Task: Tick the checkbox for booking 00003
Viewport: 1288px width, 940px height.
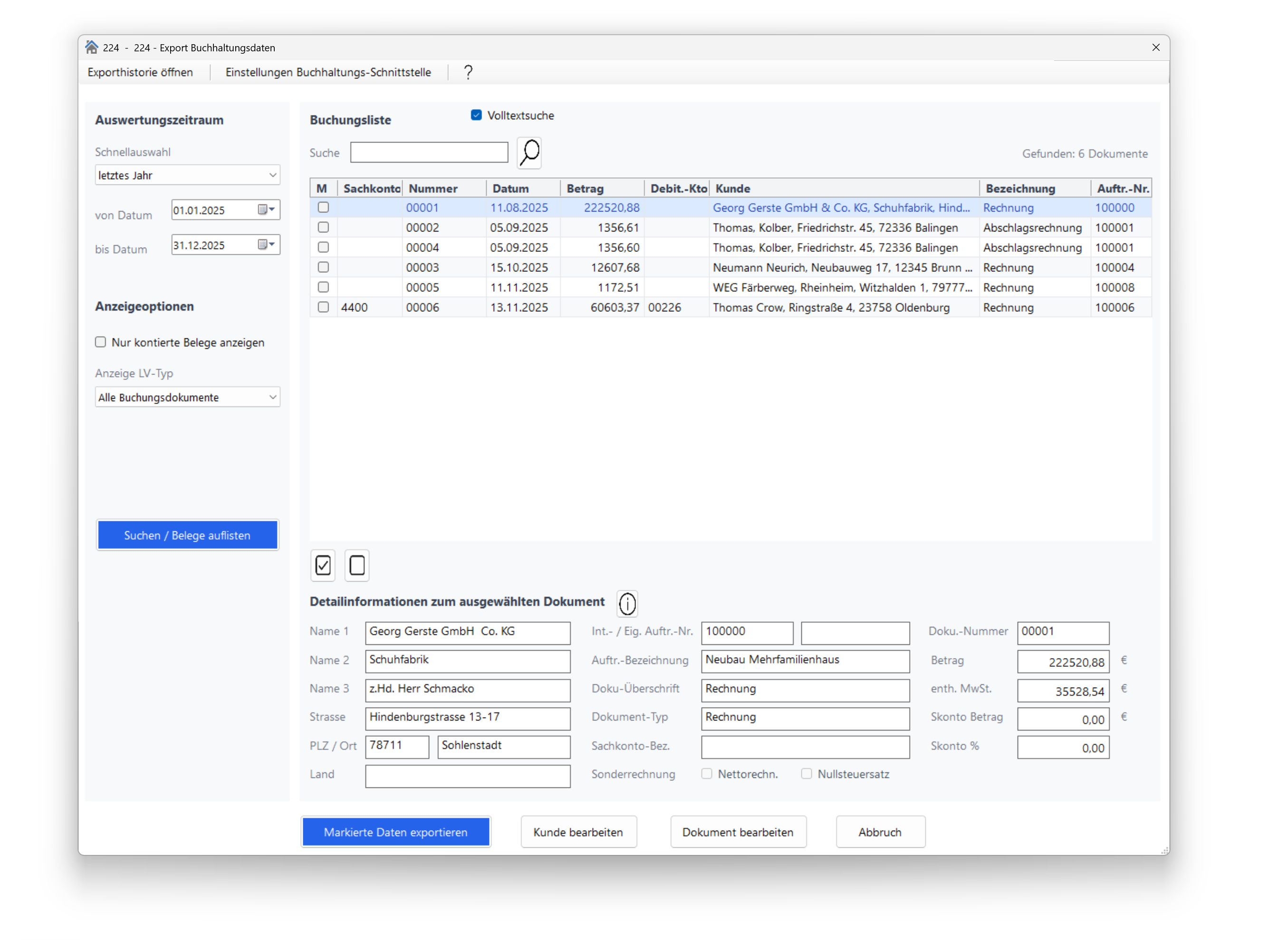Action: 323,268
